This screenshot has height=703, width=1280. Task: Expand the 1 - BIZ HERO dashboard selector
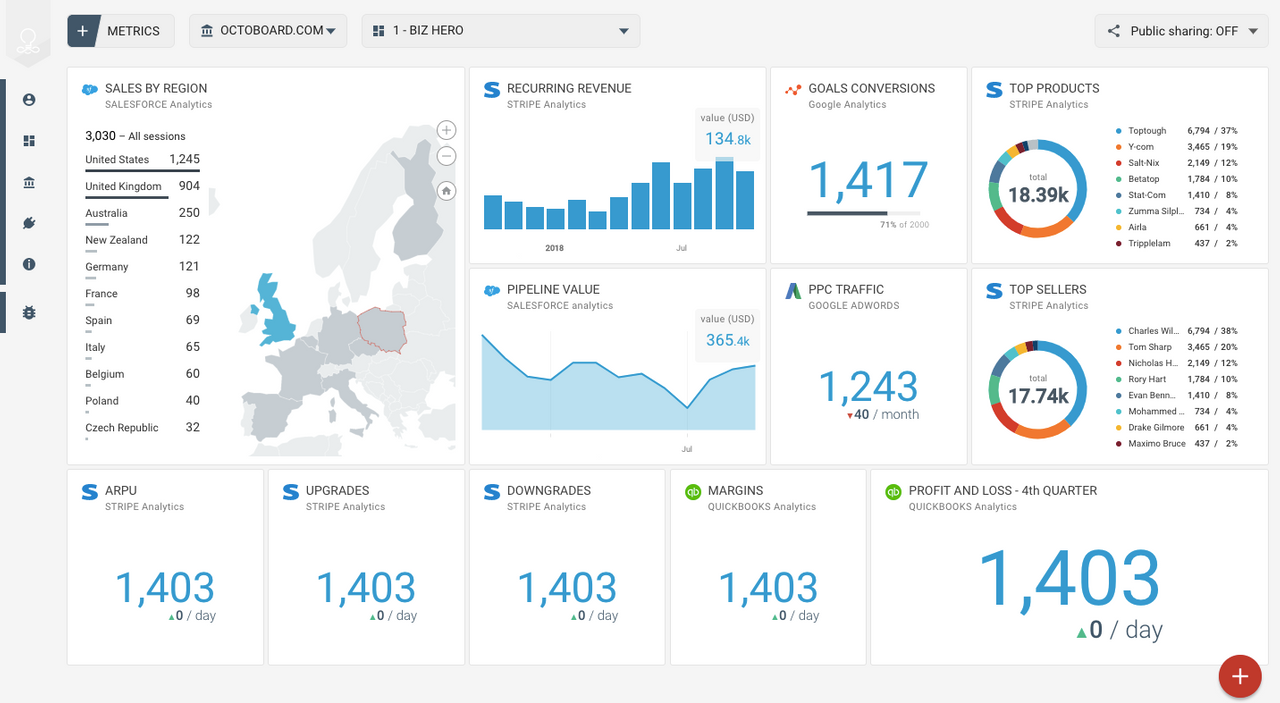pyautogui.click(x=501, y=31)
